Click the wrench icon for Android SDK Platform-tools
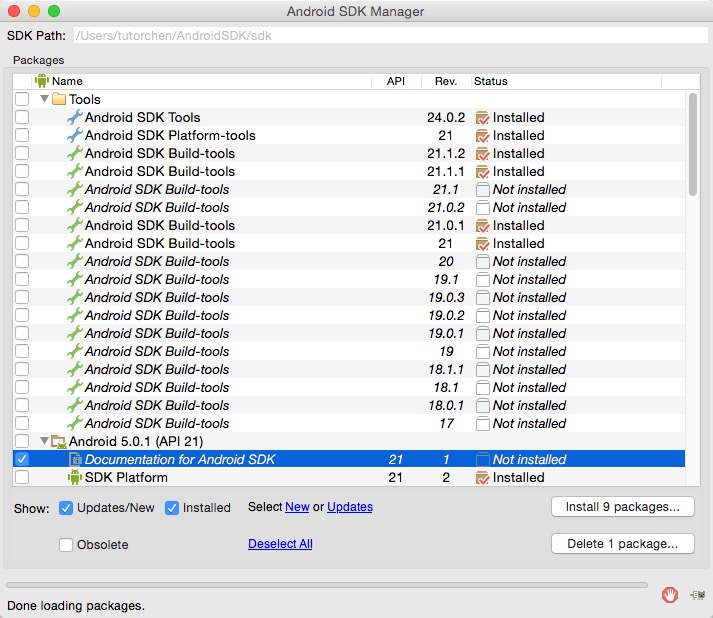The image size is (713, 618). pos(75,136)
